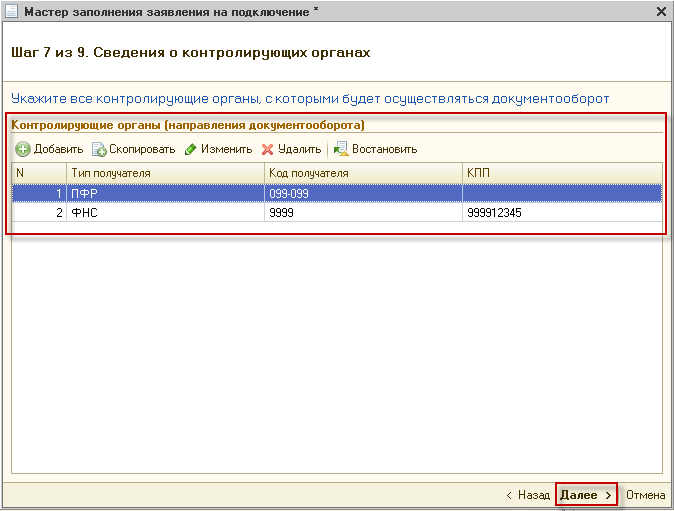The image size is (674, 511).
Task: Go back with the Назад button
Action: [528, 495]
